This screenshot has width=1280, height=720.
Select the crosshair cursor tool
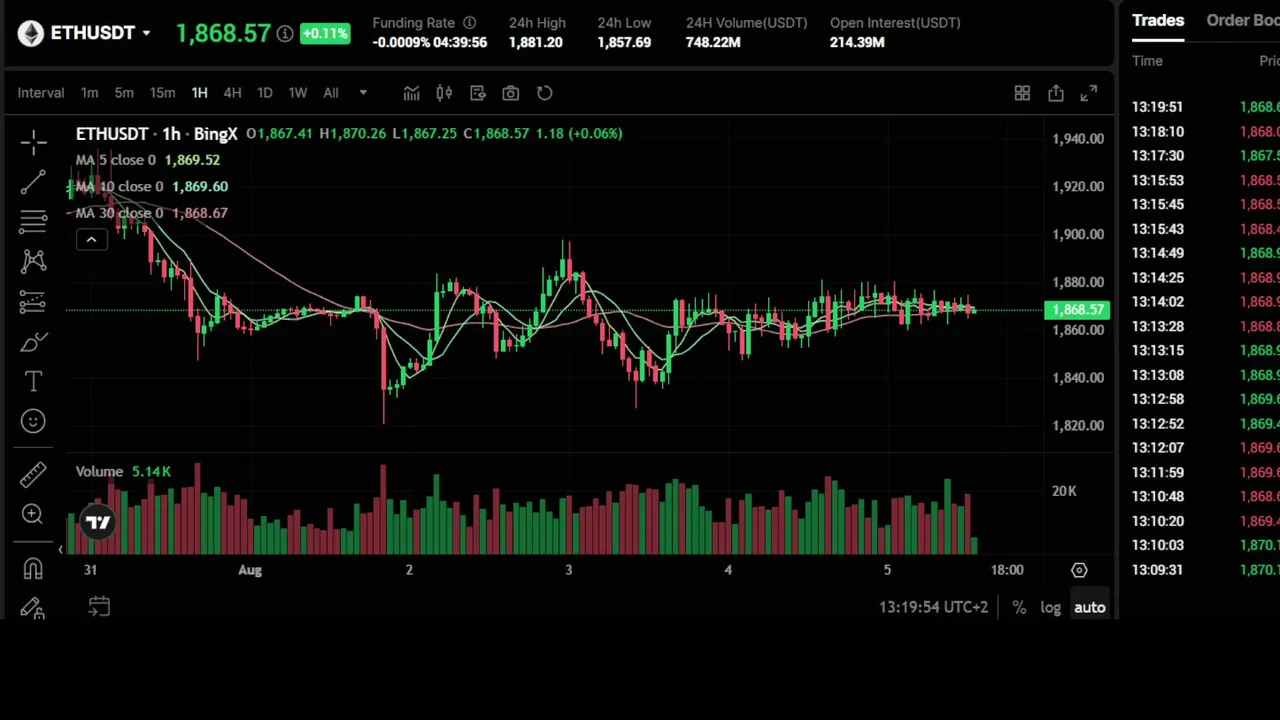click(x=33, y=143)
